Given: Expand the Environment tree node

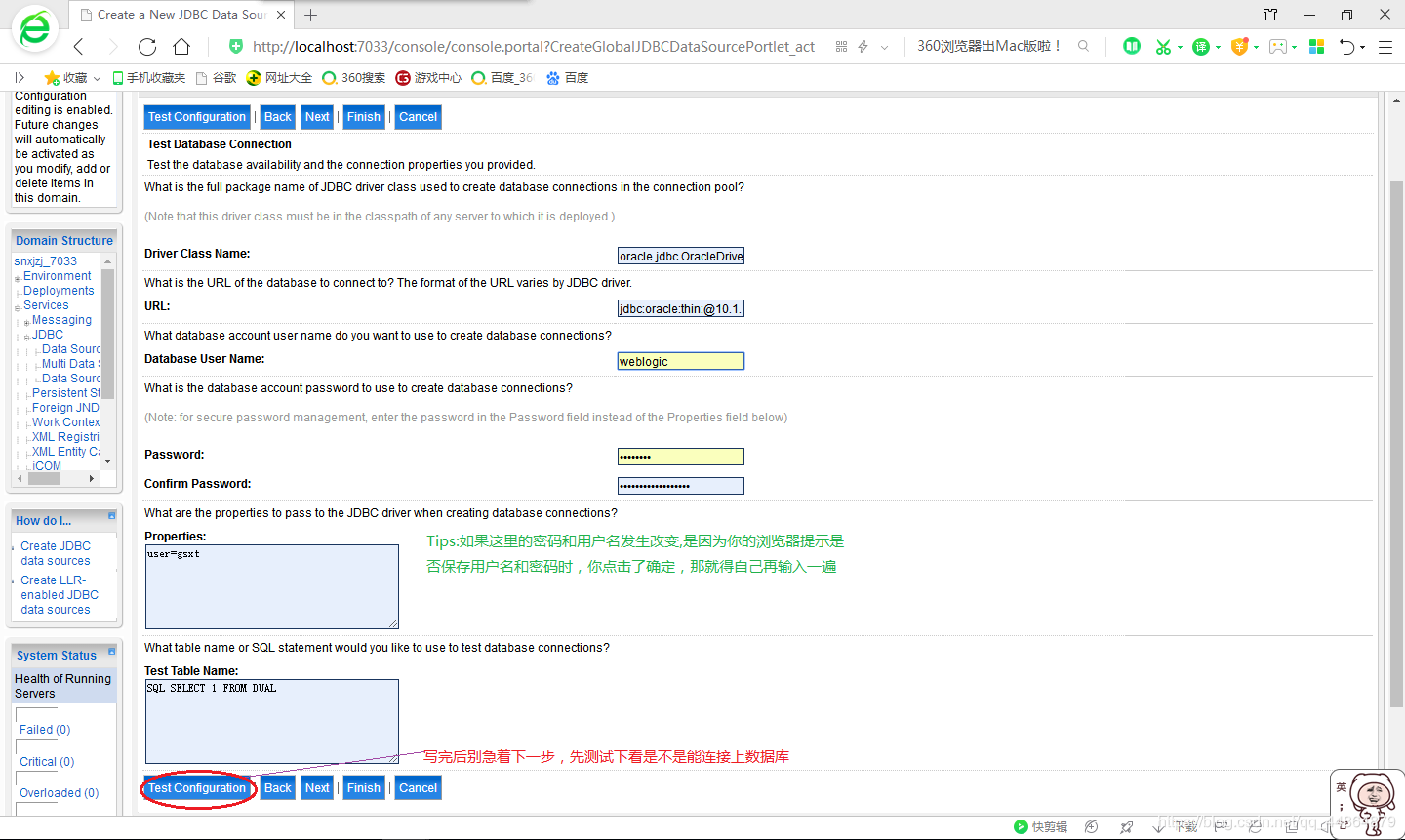Looking at the screenshot, I should pos(18,279).
